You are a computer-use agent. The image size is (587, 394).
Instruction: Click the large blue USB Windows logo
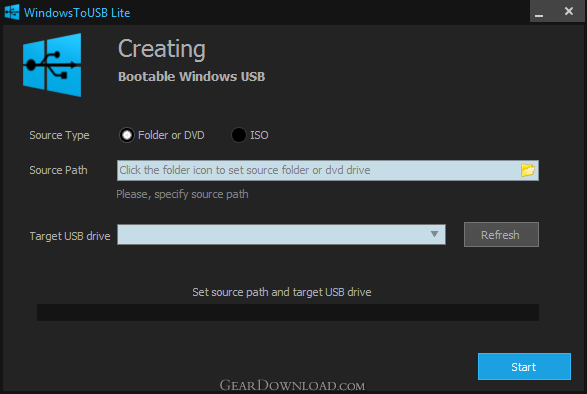52,65
